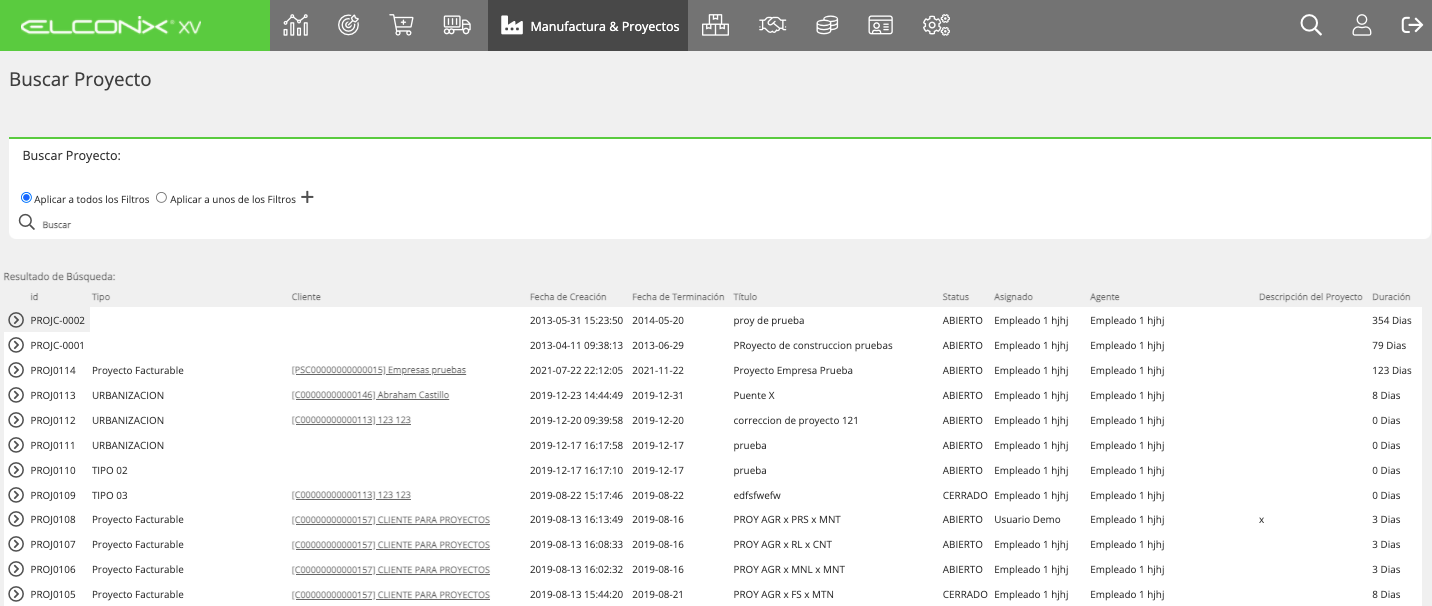This screenshot has height=606, width=1432.
Task: Open the handshake module icon
Action: click(x=772, y=25)
